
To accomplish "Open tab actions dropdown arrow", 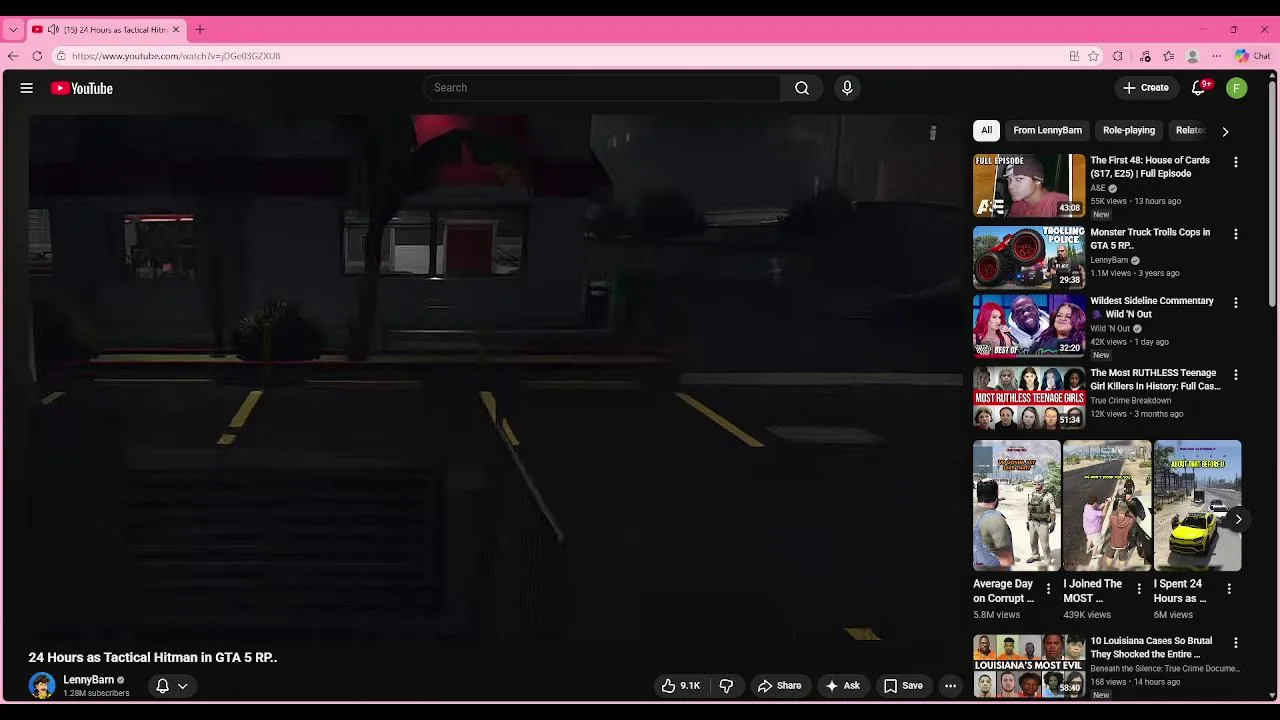I will pos(13,30).
